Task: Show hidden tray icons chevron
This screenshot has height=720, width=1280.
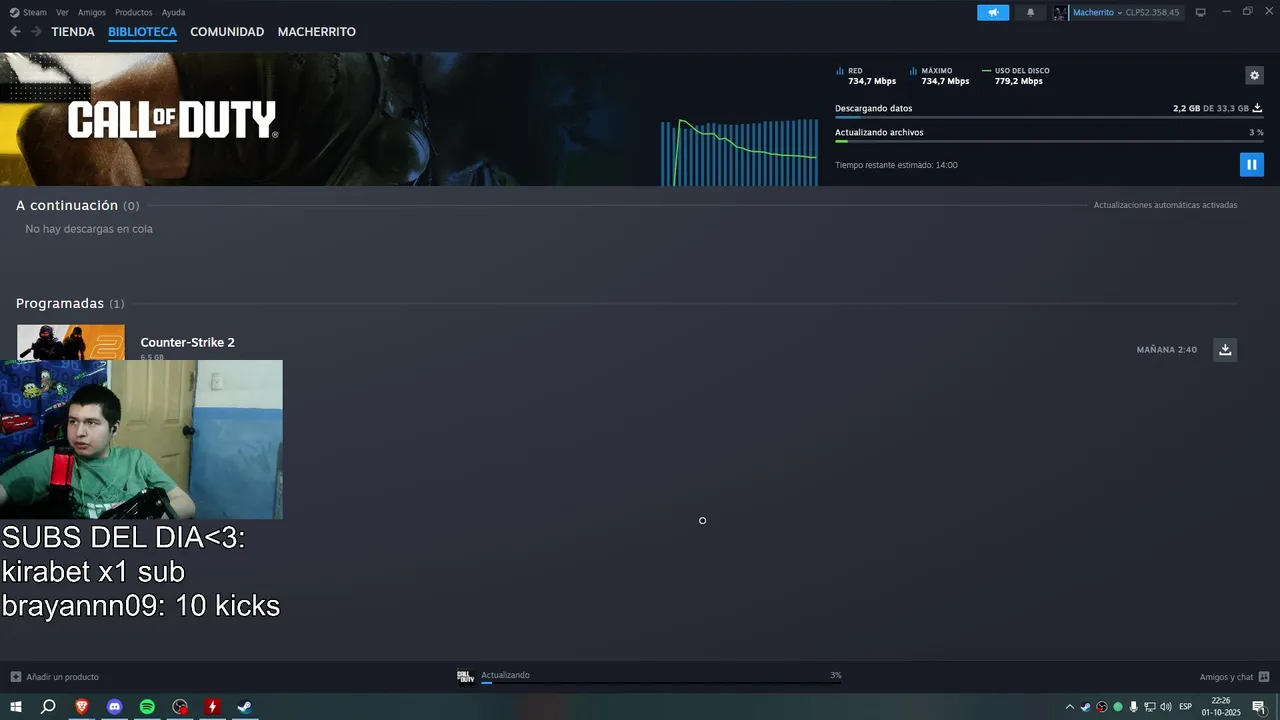Action: (1069, 707)
